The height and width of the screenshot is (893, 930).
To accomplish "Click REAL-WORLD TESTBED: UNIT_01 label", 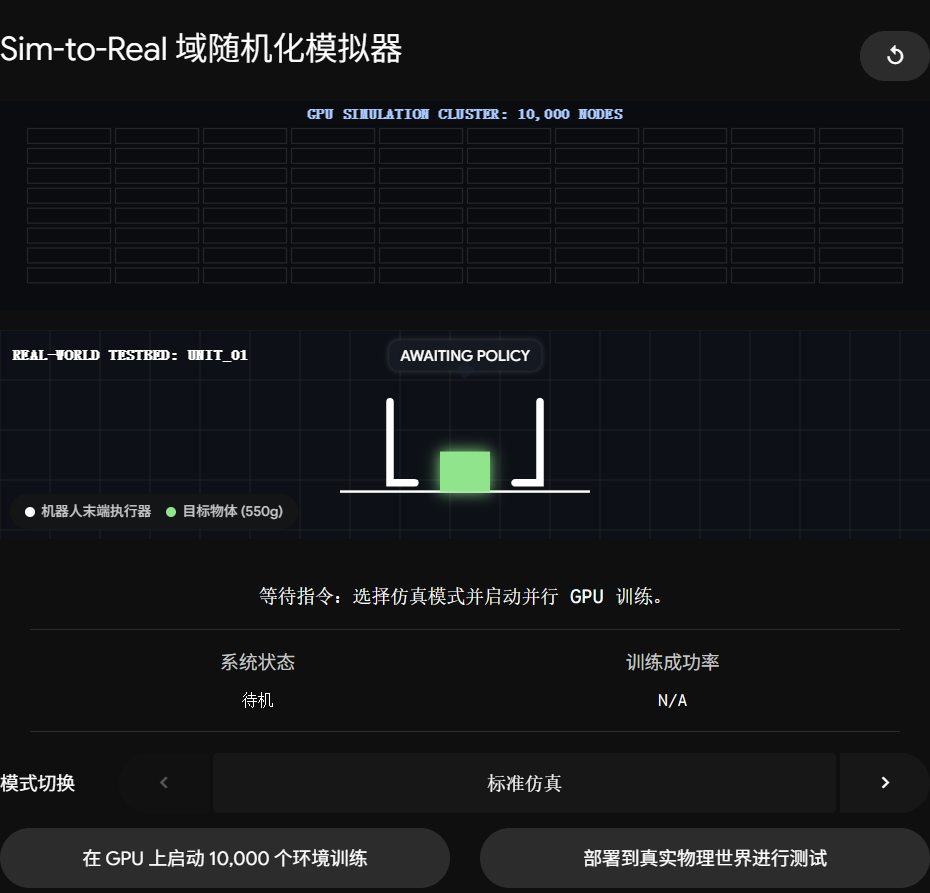I will 130,355.
